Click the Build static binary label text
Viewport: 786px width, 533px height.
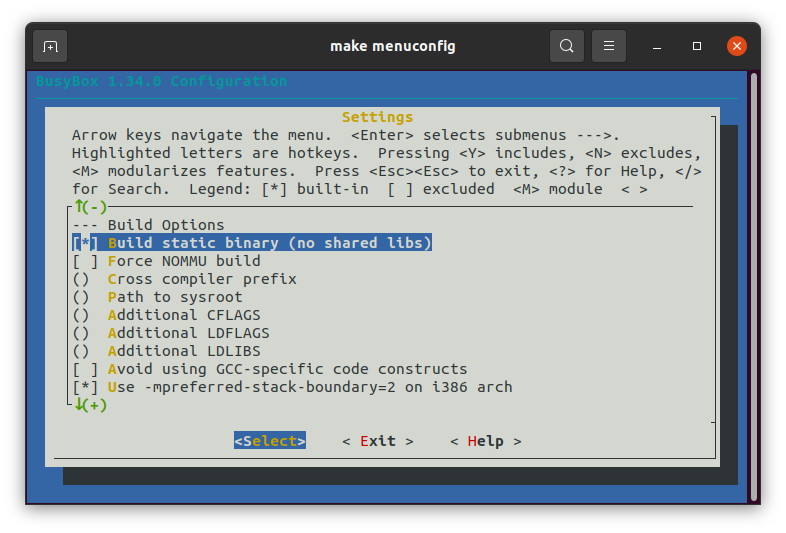[270, 243]
